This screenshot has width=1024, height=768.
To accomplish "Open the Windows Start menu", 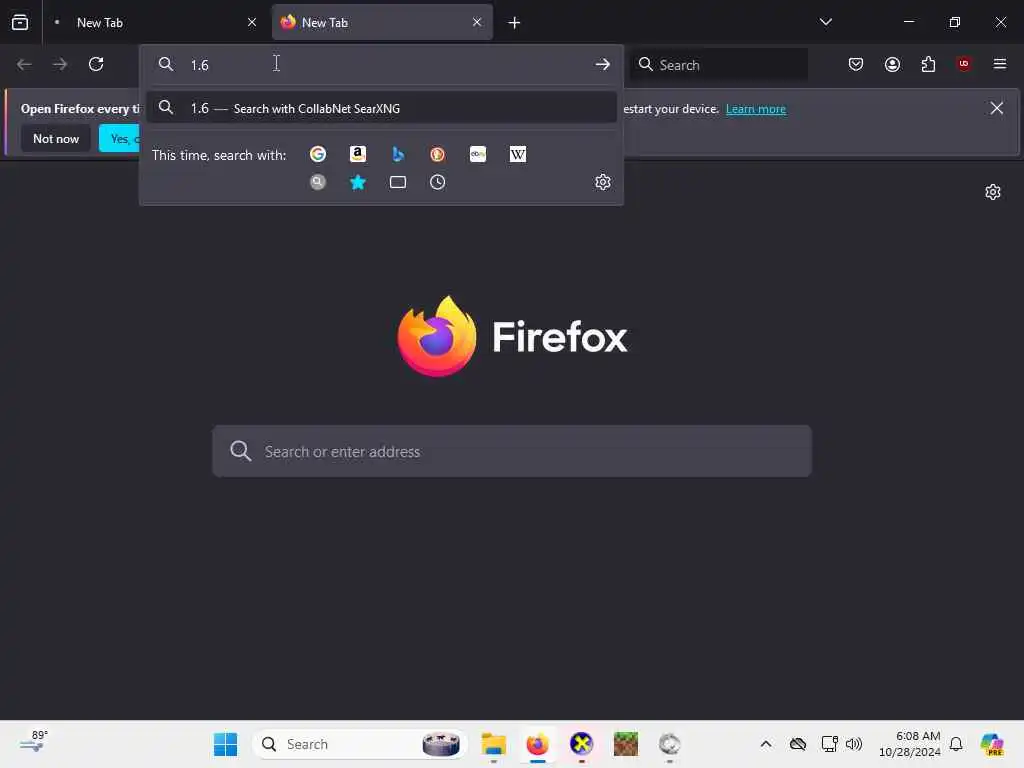I will coord(226,744).
